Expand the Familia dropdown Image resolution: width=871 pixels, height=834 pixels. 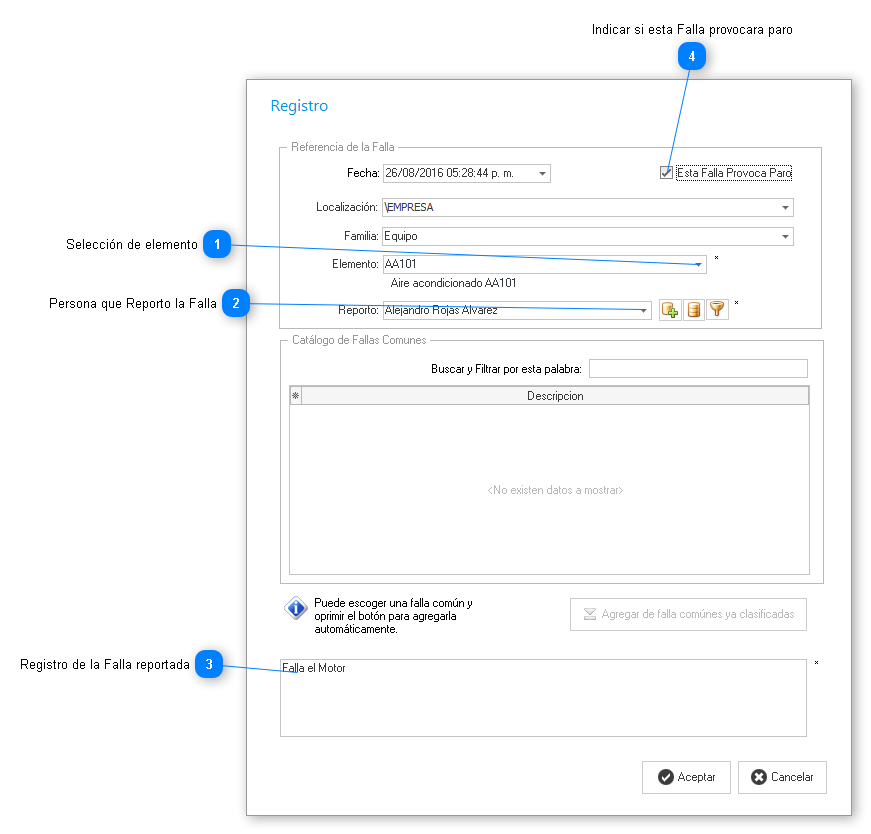tap(785, 237)
